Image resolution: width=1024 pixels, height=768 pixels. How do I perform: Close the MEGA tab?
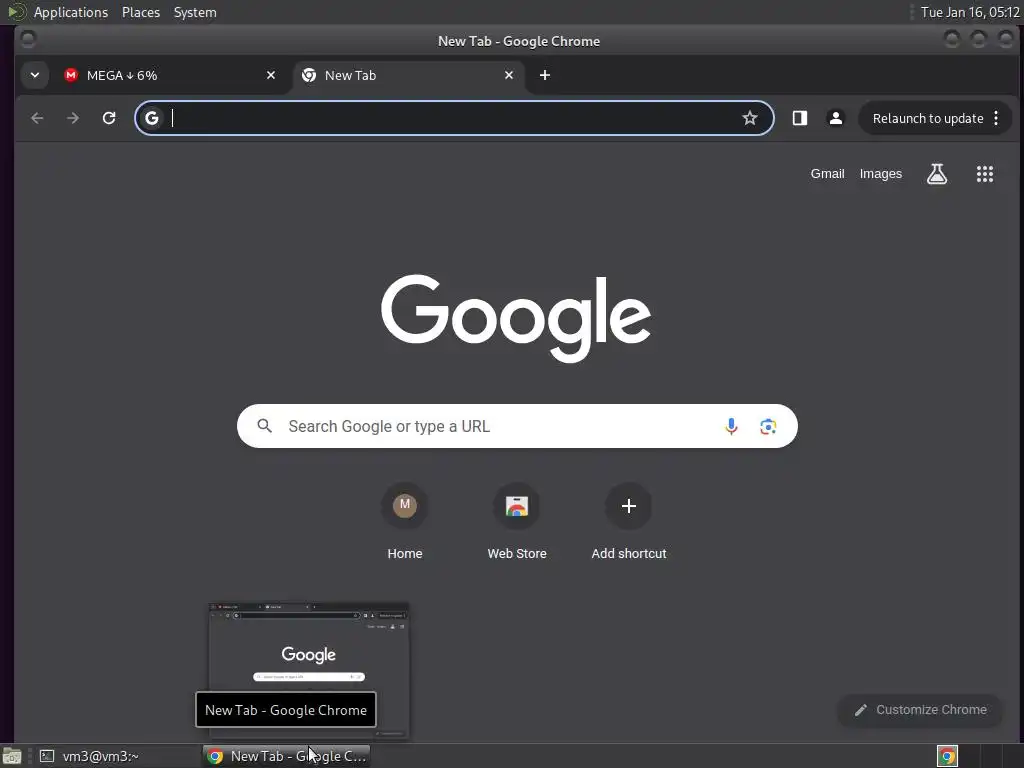coord(270,75)
